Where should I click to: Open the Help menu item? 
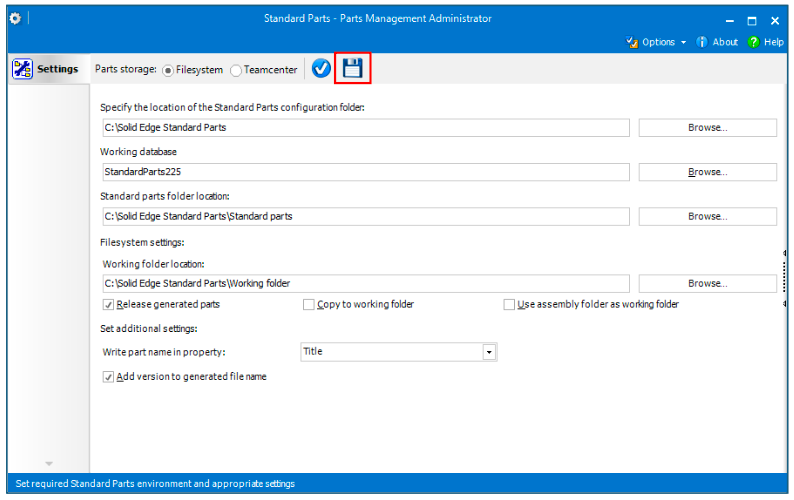[x=774, y=42]
